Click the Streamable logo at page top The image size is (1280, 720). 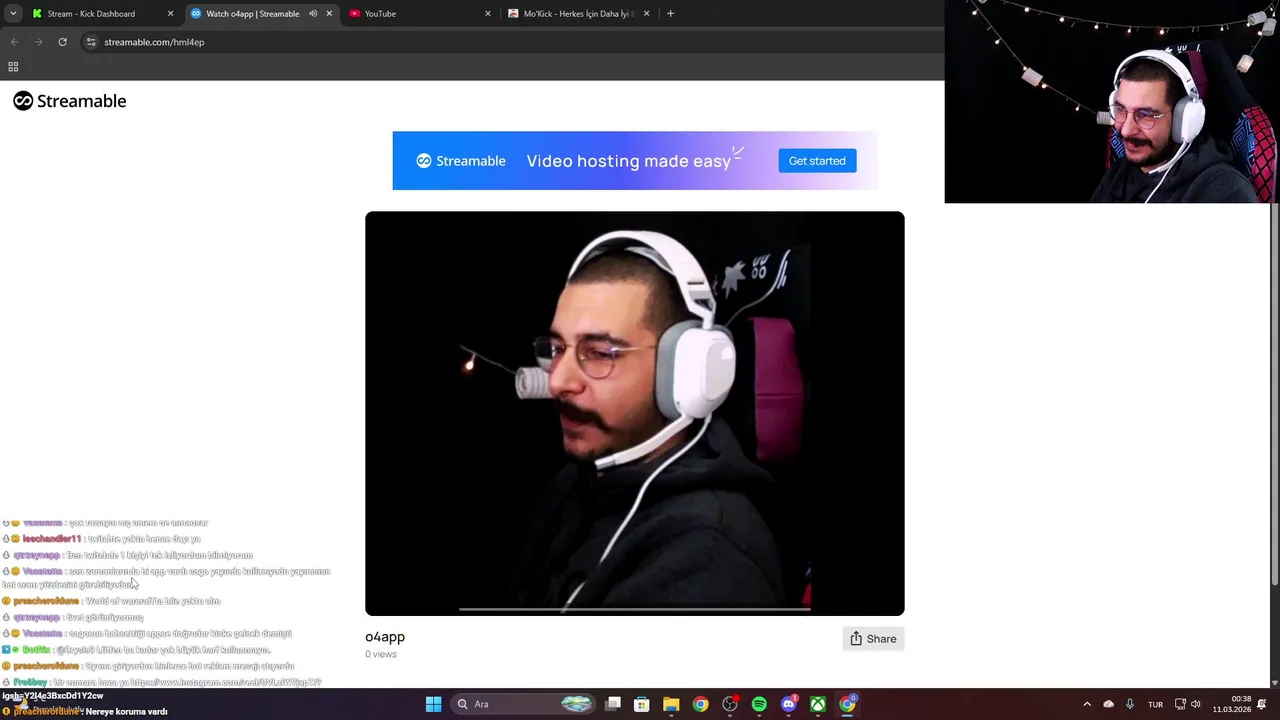[x=70, y=101]
